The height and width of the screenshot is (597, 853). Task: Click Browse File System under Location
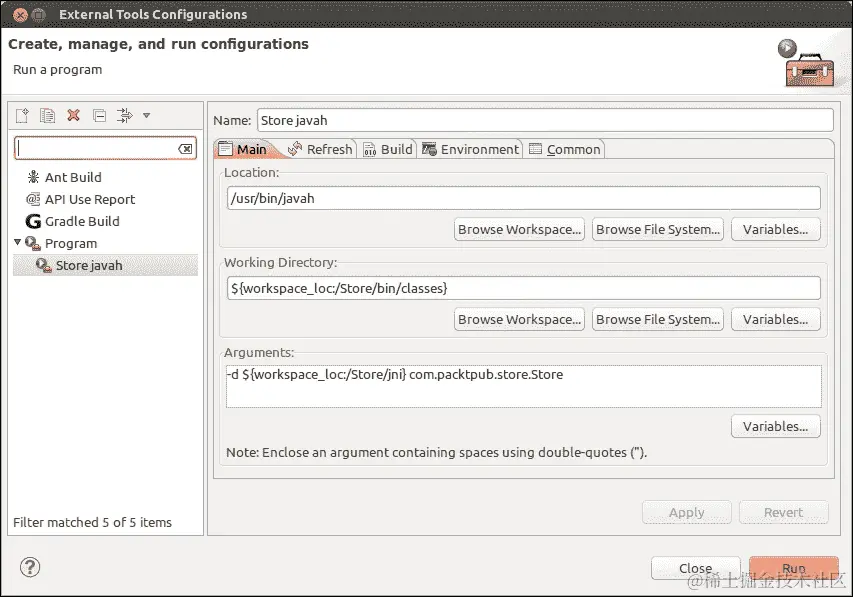658,230
